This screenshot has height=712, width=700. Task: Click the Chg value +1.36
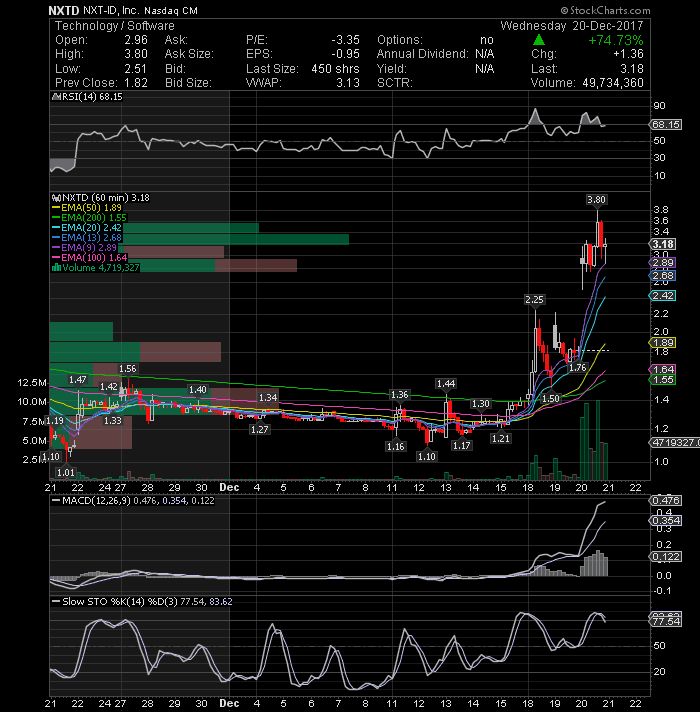click(628, 54)
